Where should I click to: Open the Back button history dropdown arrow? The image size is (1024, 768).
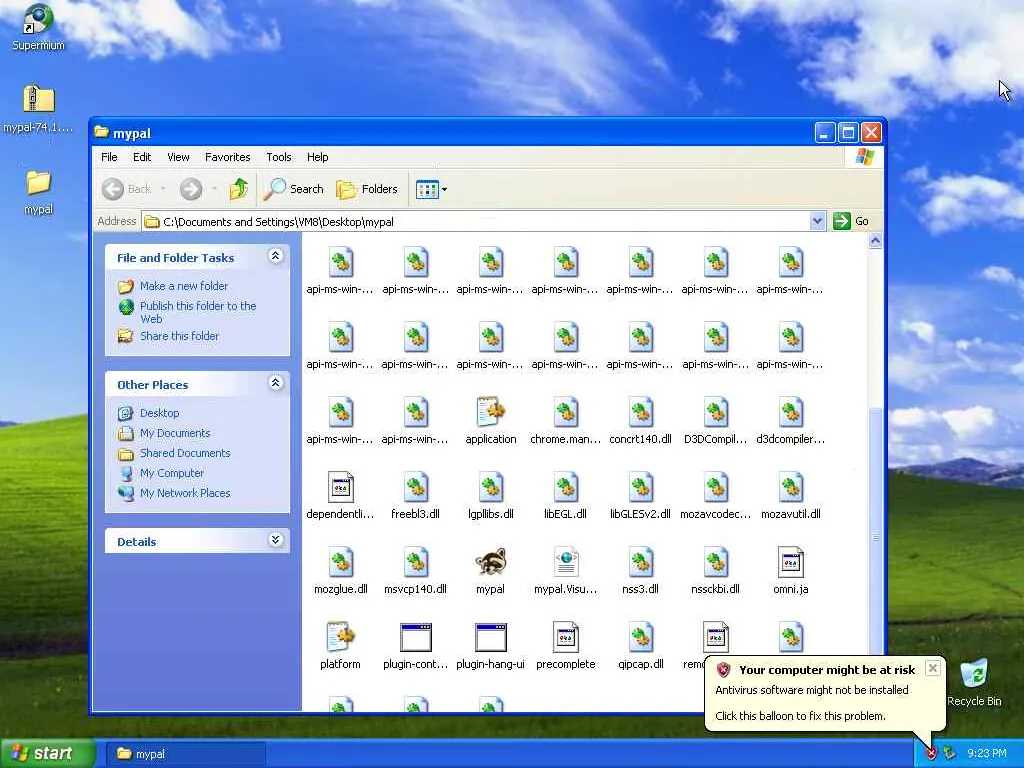coord(163,189)
